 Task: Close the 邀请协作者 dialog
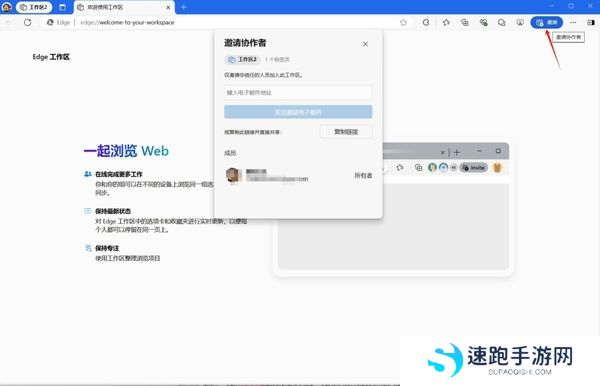click(x=365, y=44)
